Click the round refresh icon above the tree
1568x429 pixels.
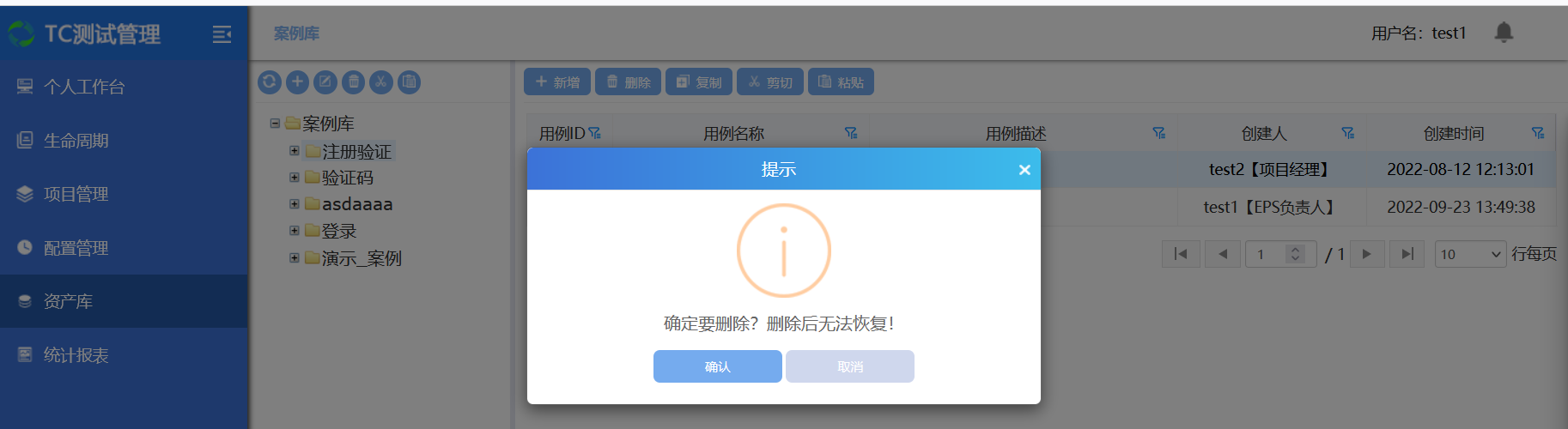tap(270, 82)
